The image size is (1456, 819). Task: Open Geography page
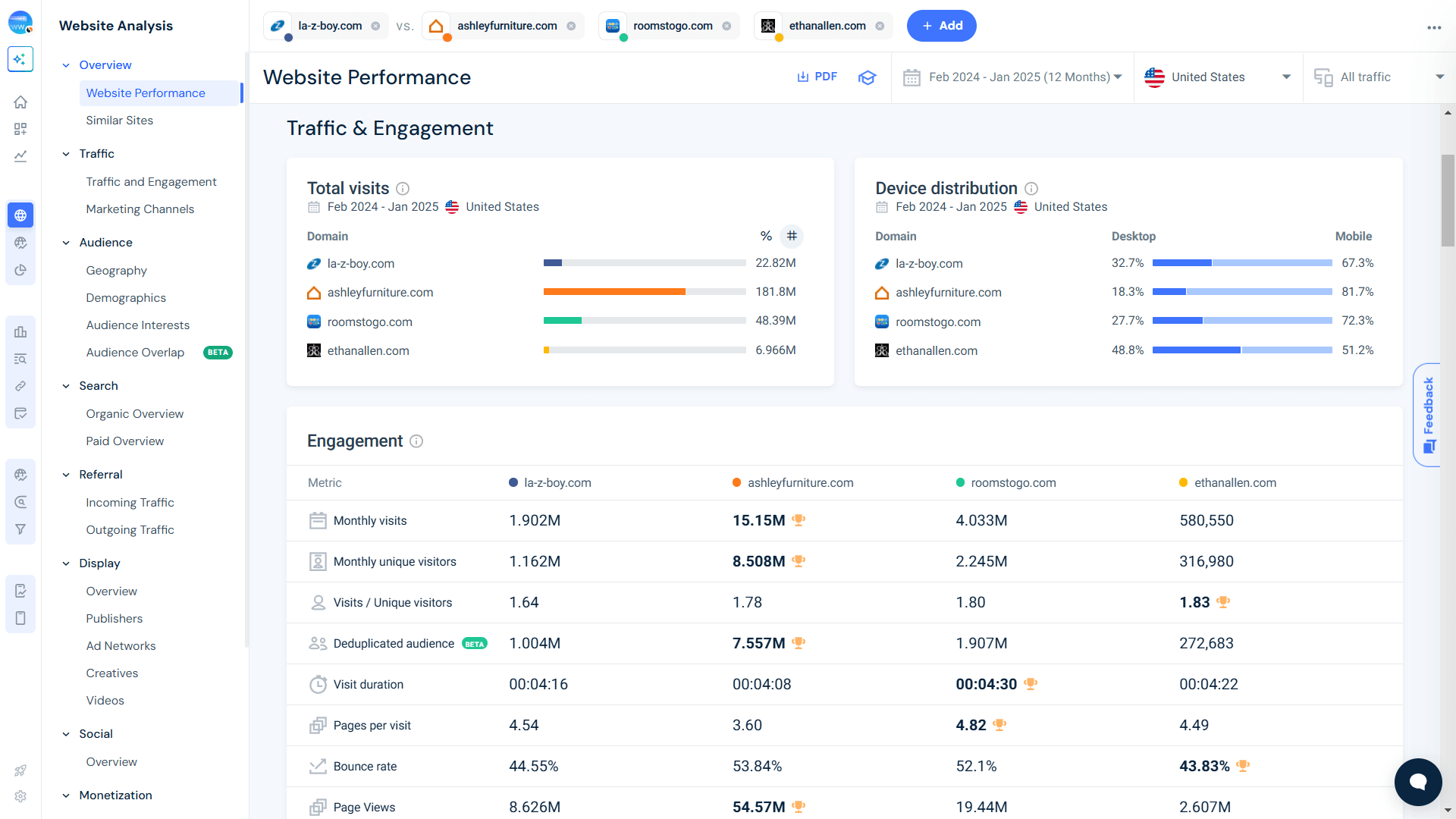116,271
